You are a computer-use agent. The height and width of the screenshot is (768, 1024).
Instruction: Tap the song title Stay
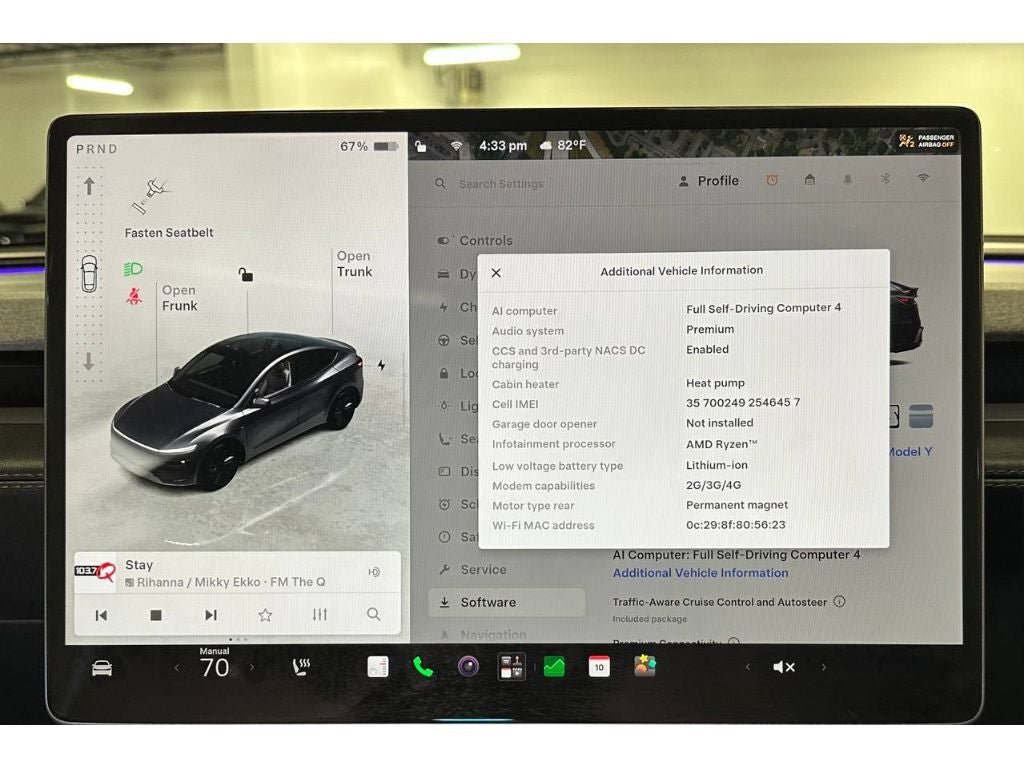click(x=139, y=565)
